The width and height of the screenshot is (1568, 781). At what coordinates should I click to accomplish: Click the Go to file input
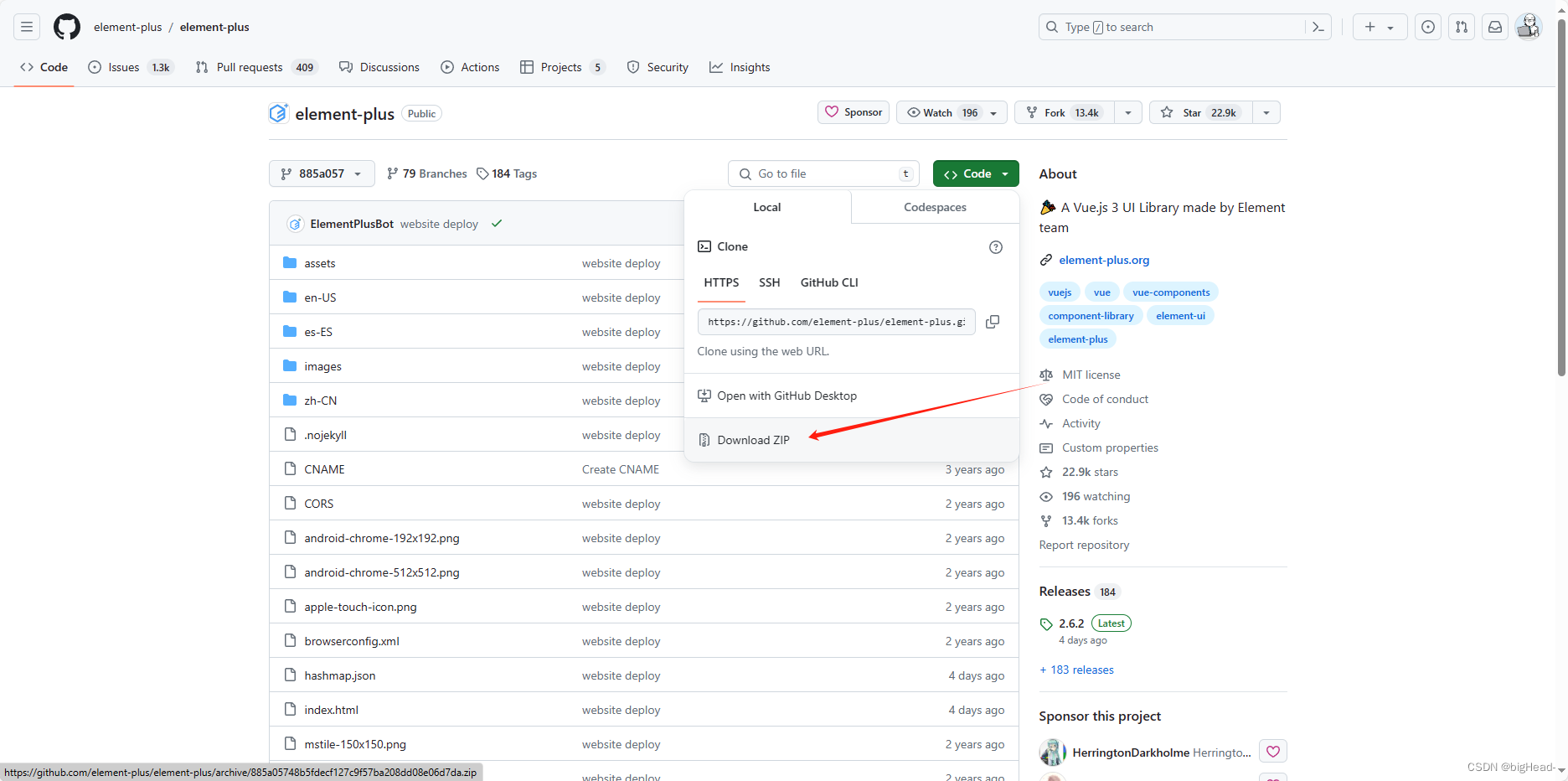click(823, 173)
